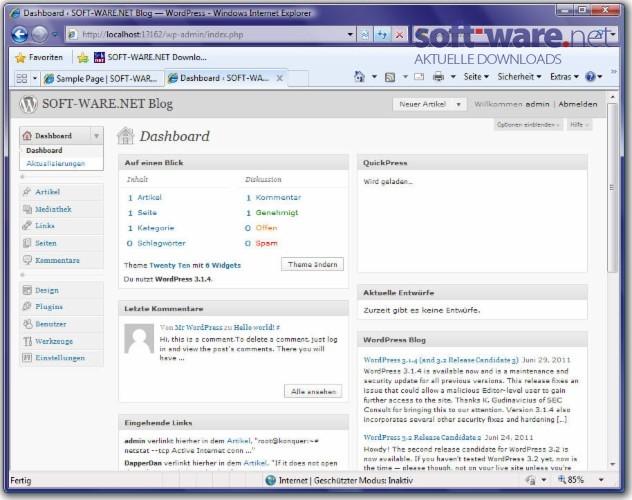The image size is (632, 500).
Task: Open the tab list dropdown arrow
Action: (x=35, y=78)
